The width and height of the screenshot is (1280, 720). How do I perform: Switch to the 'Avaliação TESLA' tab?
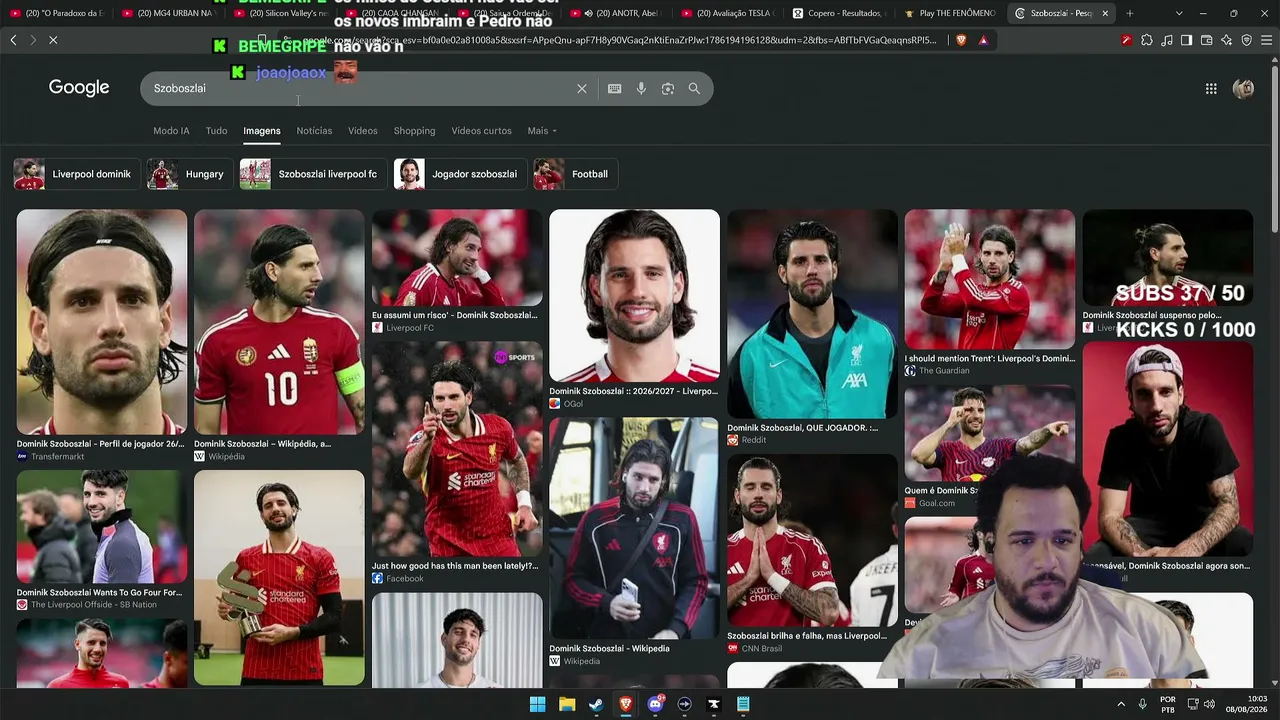point(728,13)
